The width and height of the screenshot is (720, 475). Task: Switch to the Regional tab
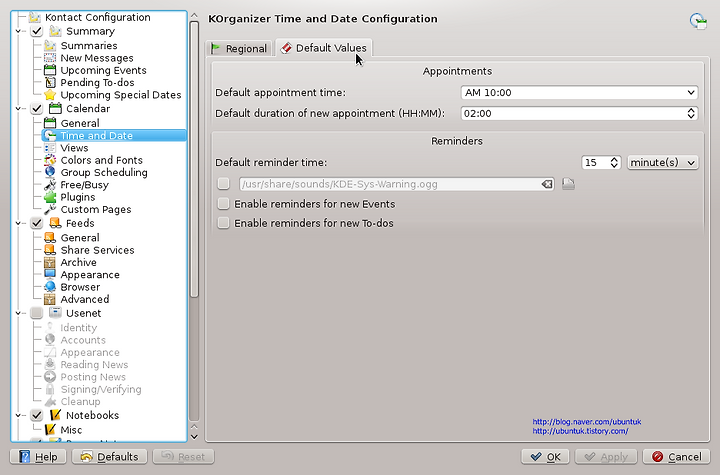(240, 48)
